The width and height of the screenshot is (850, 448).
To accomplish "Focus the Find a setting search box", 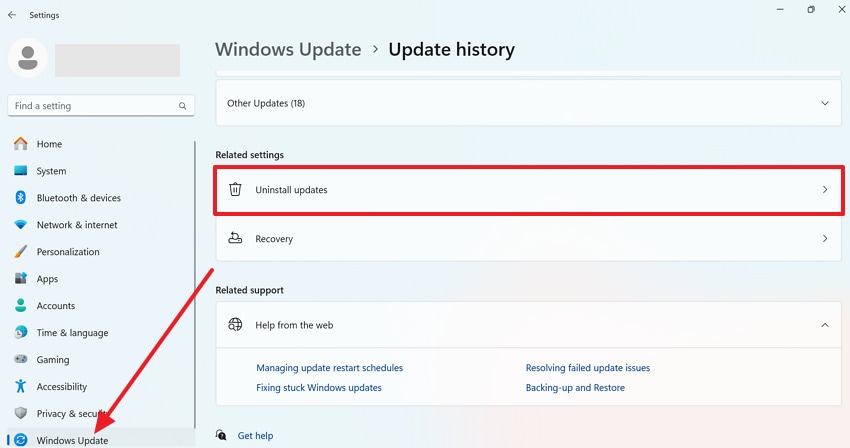I will point(101,106).
